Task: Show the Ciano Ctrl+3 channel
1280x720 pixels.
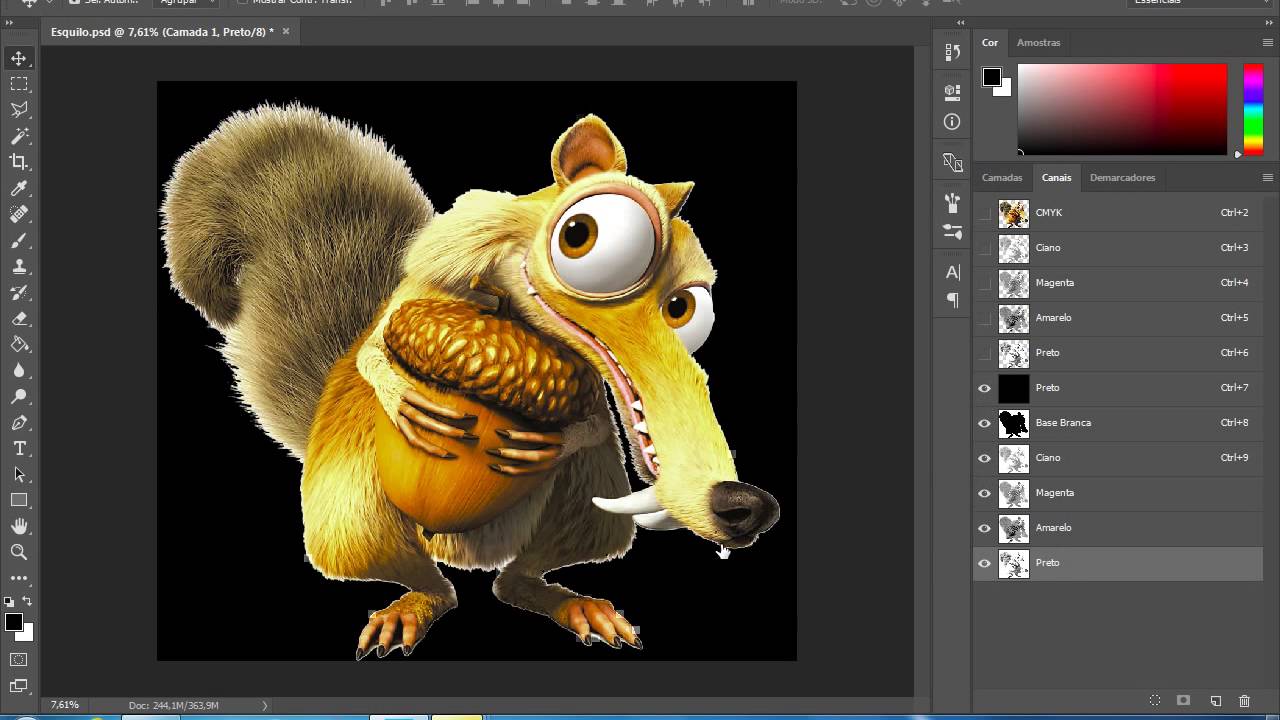Action: point(985,248)
